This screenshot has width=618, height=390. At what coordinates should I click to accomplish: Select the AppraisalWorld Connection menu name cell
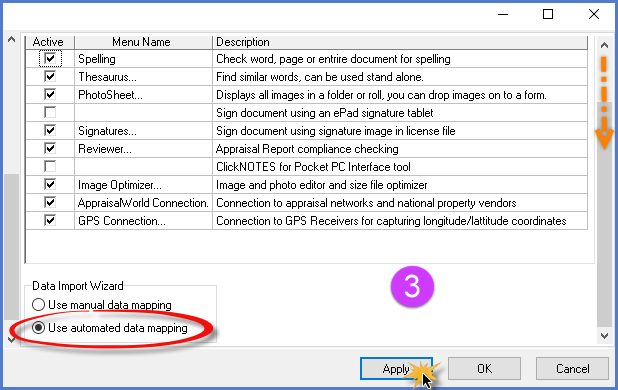(143, 203)
